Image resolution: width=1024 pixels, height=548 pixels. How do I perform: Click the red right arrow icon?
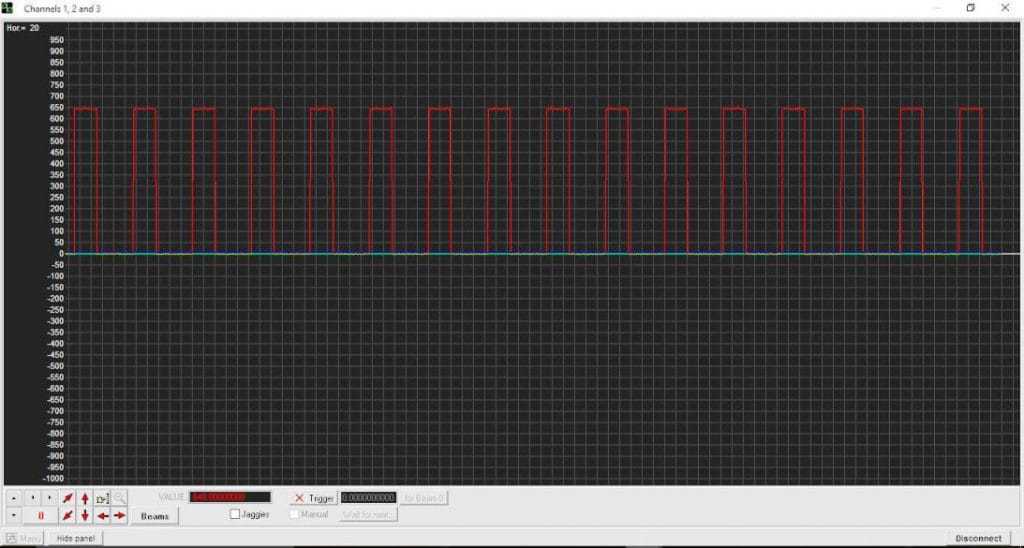pyautogui.click(x=119, y=515)
